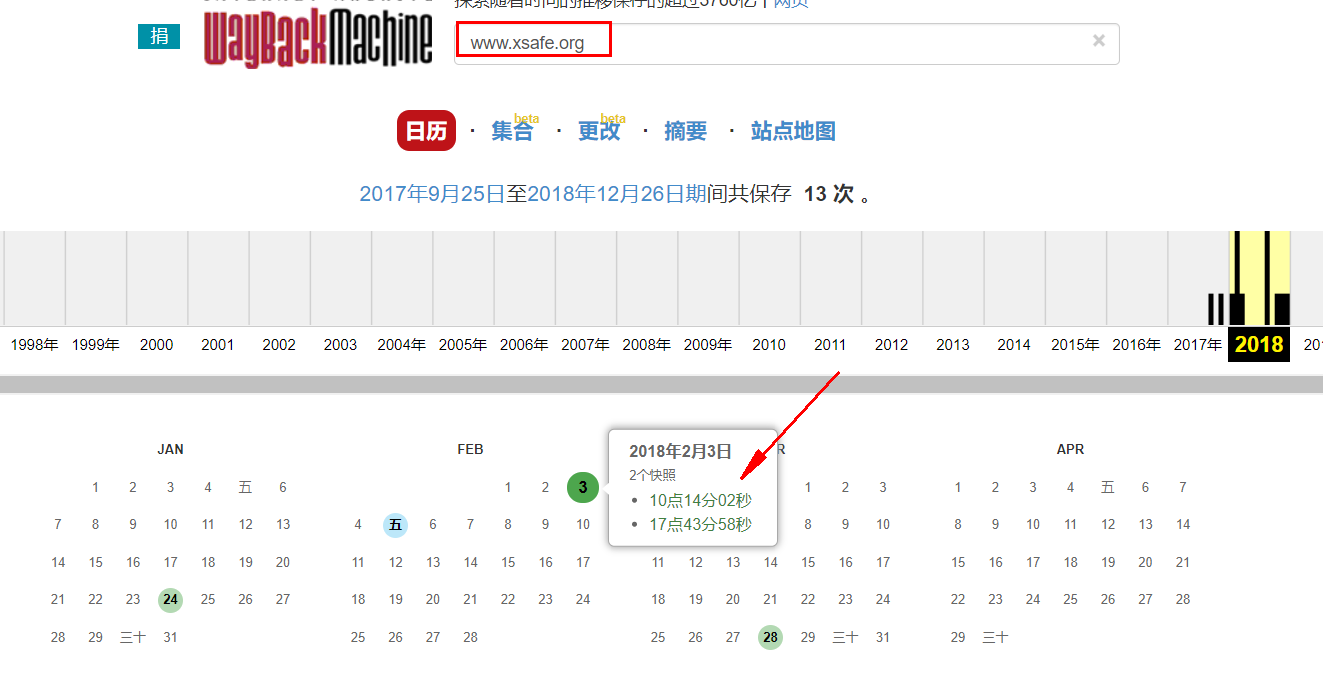The width and height of the screenshot is (1323, 691).
Task: Click April 三十 date
Action: click(995, 637)
